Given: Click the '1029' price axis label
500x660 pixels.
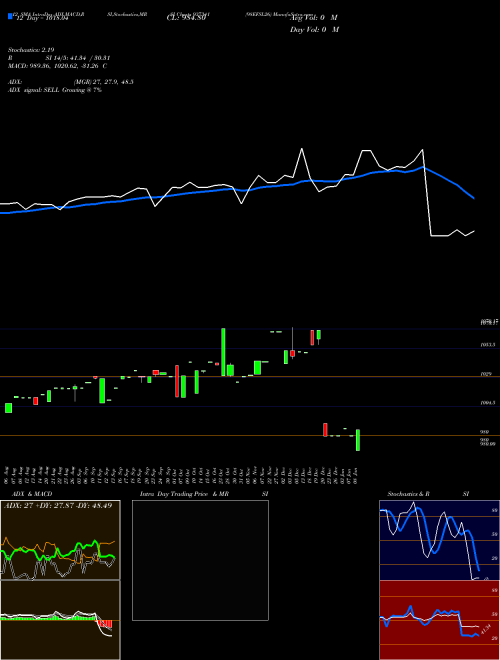Looking at the screenshot, I should [487, 374].
